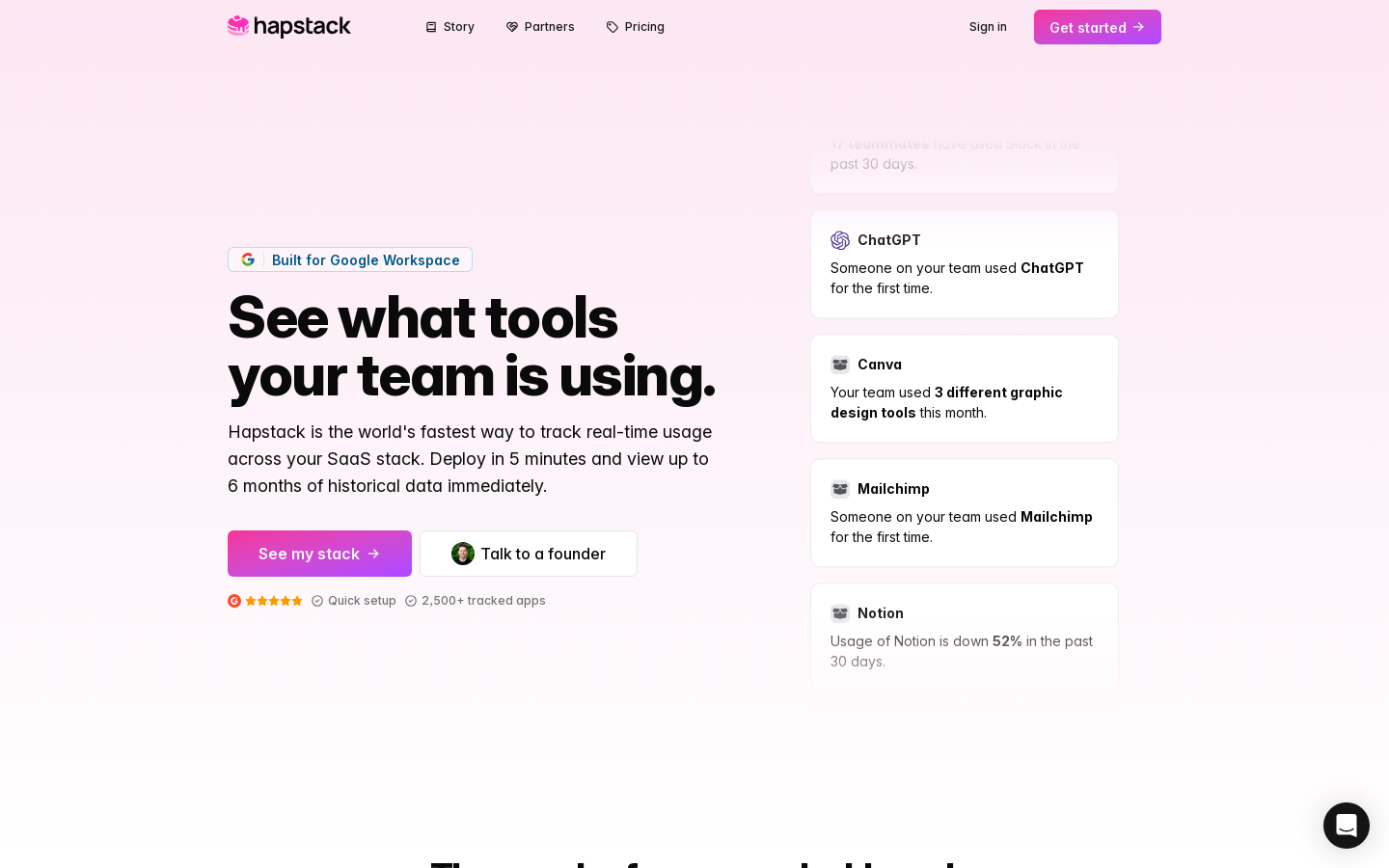The width and height of the screenshot is (1389, 868).
Task: Click the Canva card icon
Action: click(x=840, y=365)
